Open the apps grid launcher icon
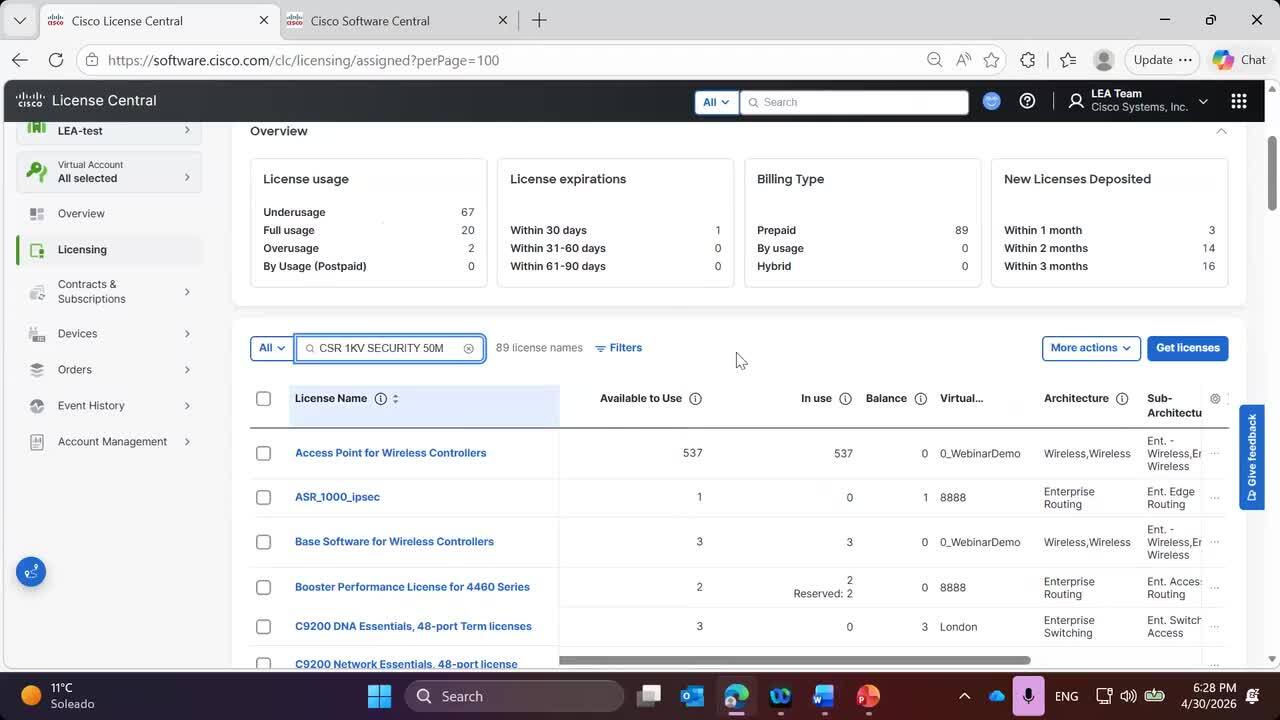 [x=1239, y=101]
